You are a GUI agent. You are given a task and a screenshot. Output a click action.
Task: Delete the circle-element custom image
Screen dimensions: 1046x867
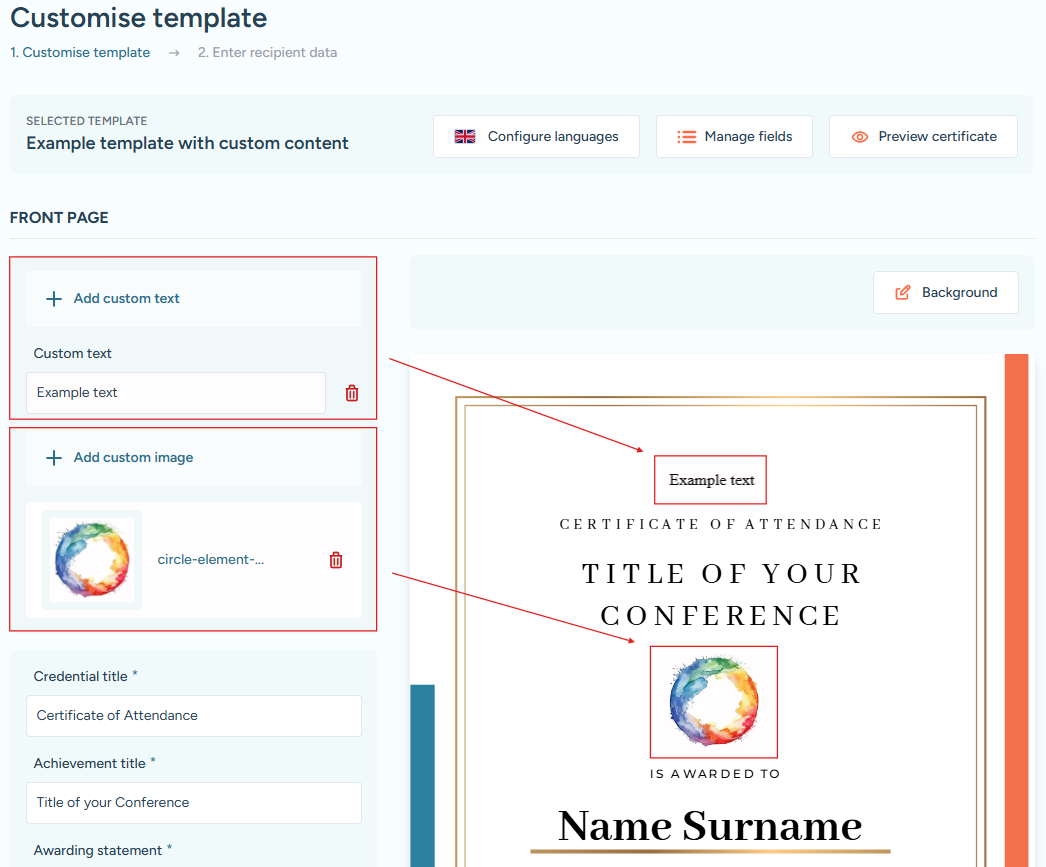336,560
